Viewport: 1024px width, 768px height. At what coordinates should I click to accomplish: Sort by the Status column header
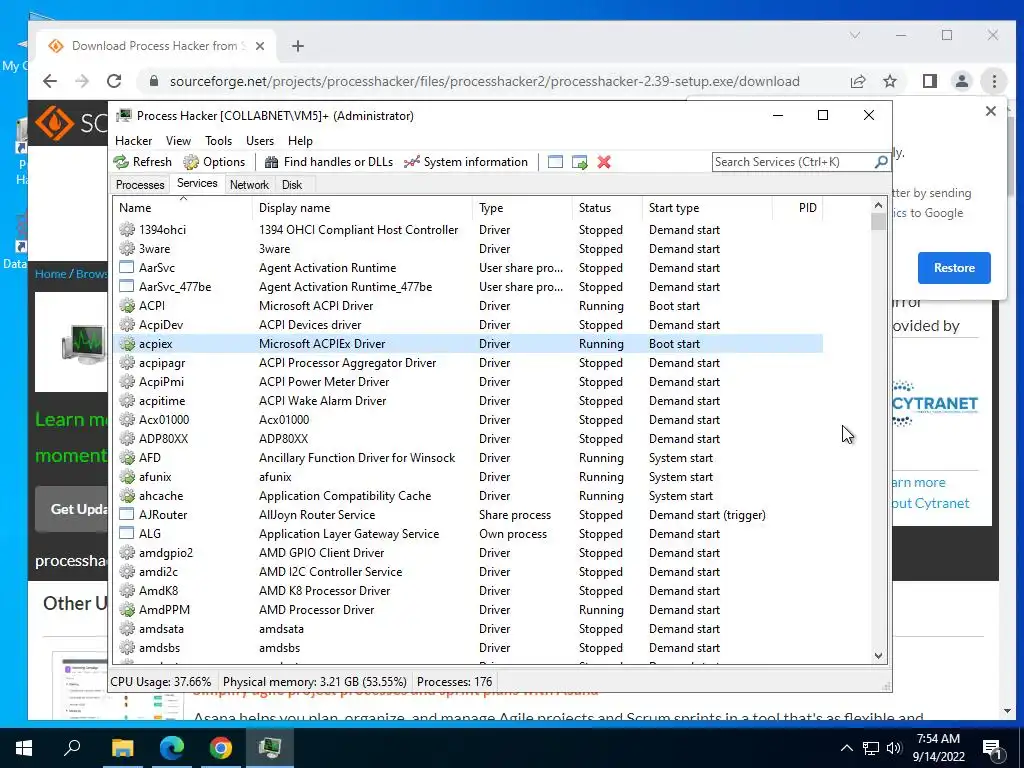(x=607, y=208)
